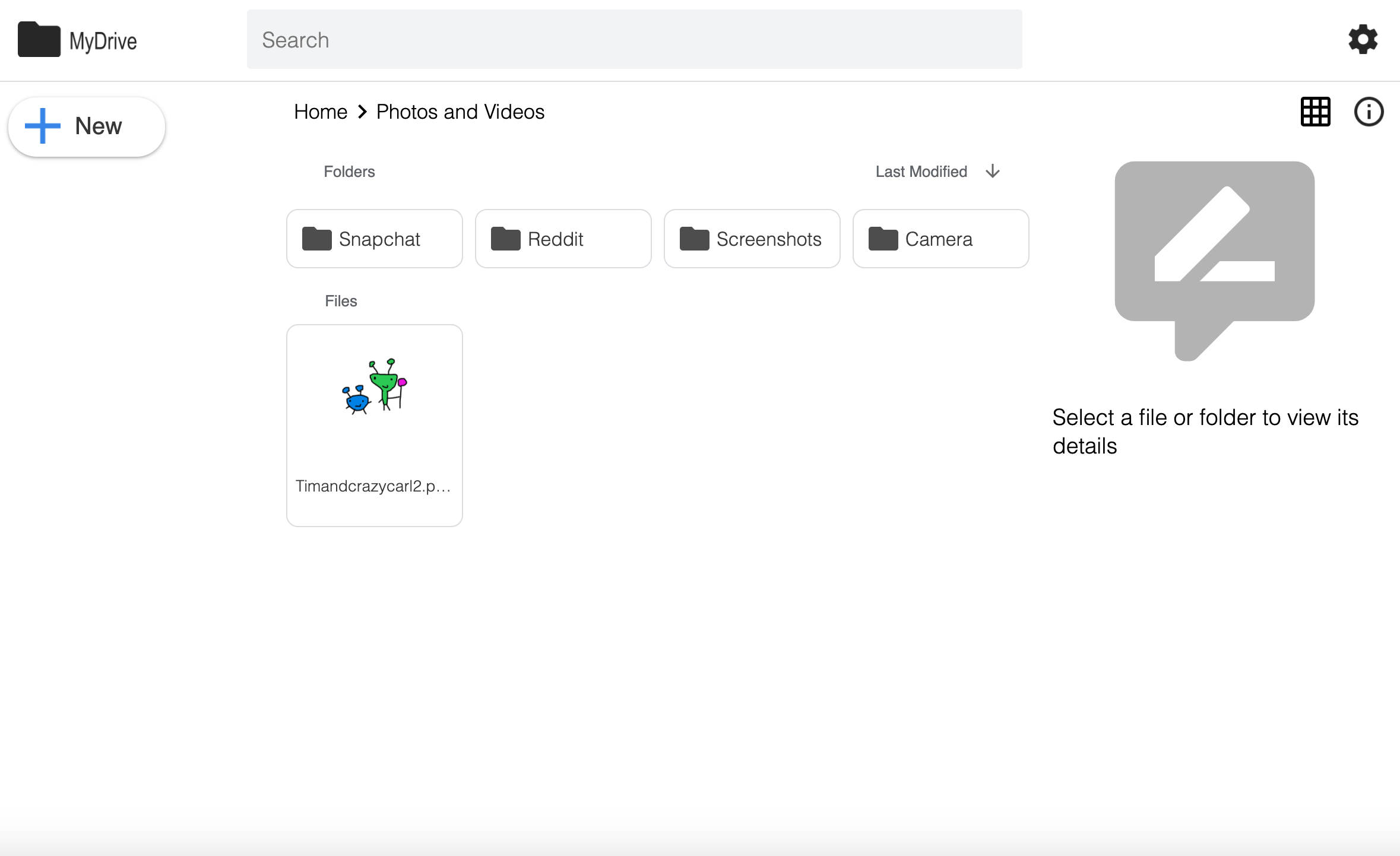Screen dimensions: 1400x856
Task: Reverse sort direction with the arrow icon
Action: (993, 172)
